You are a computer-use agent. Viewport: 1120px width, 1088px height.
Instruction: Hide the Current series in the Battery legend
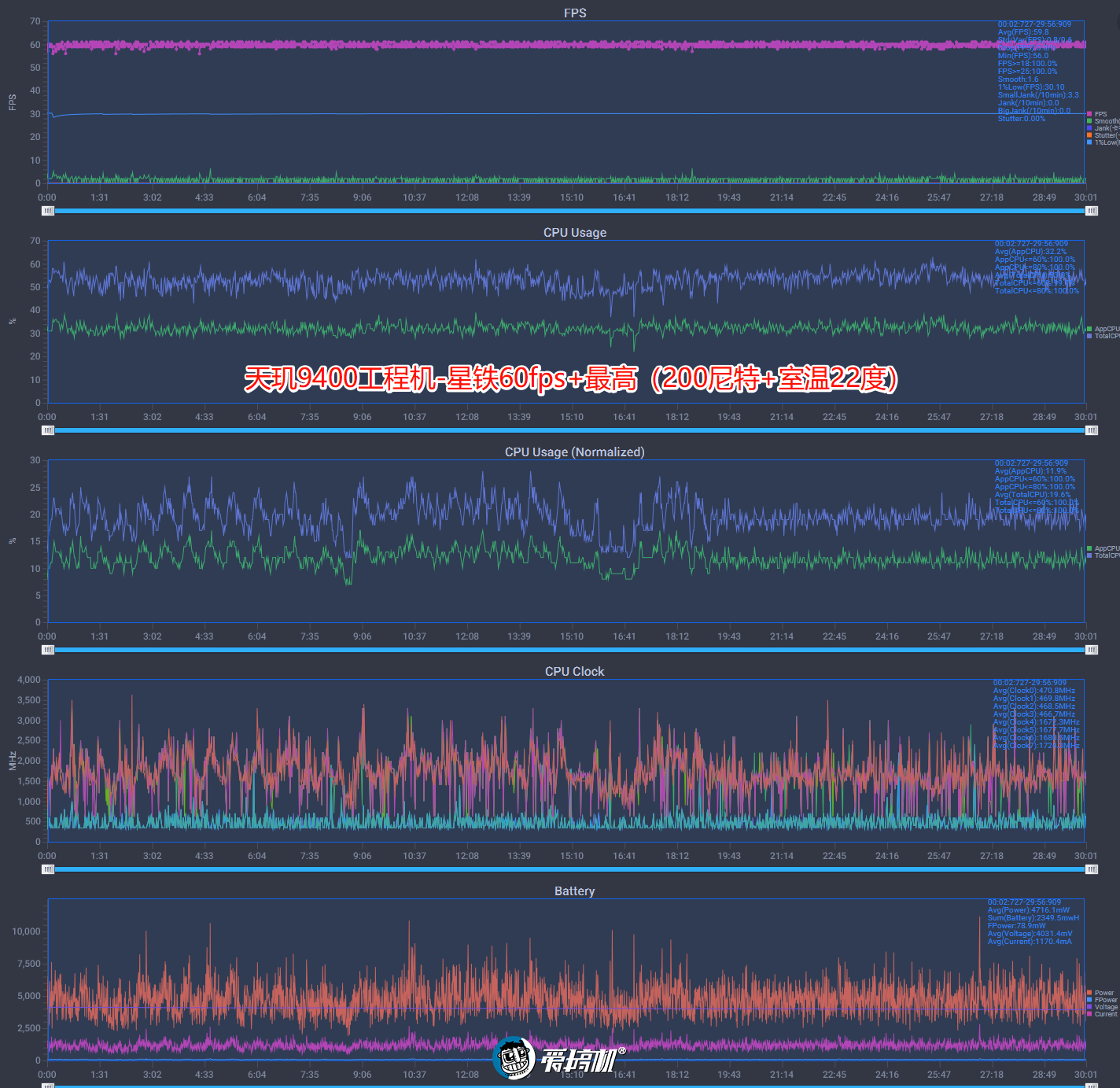tap(1102, 1014)
